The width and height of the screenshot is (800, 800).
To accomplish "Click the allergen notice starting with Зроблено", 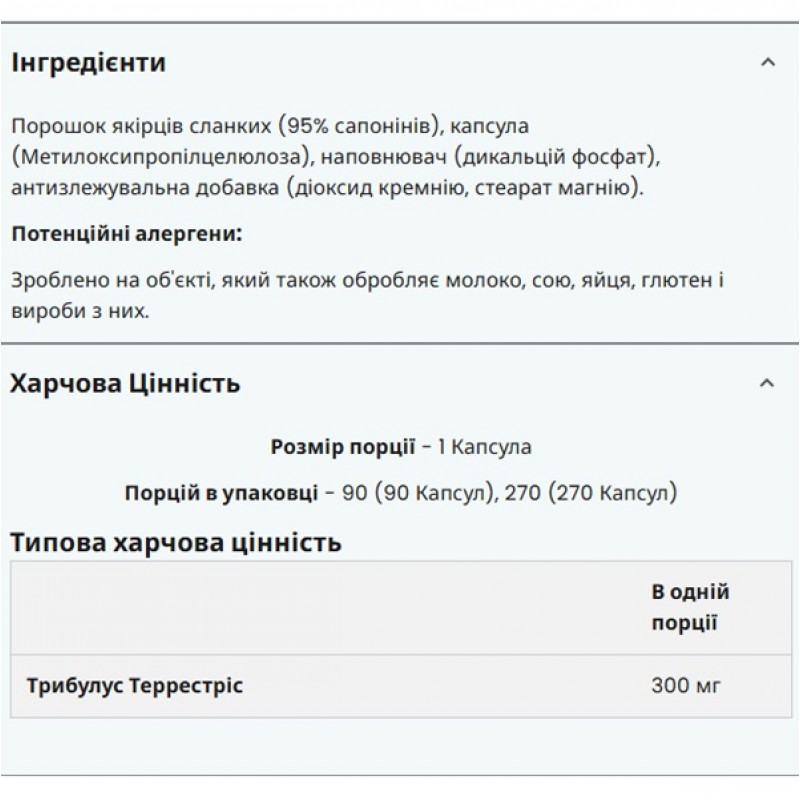I will pyautogui.click(x=365, y=296).
